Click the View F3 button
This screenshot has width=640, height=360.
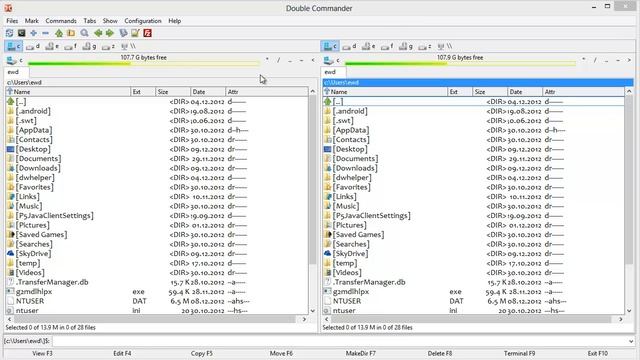tap(42, 353)
